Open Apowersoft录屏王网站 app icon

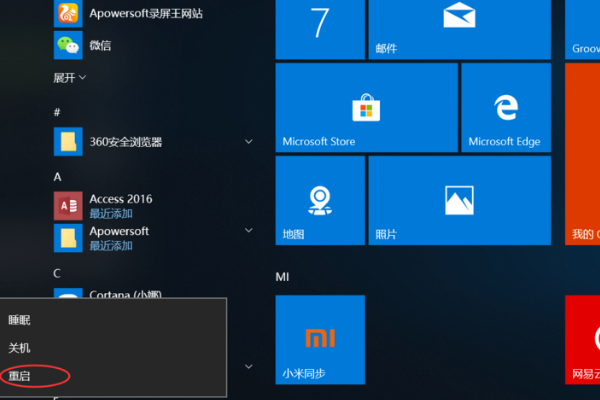(x=68, y=13)
